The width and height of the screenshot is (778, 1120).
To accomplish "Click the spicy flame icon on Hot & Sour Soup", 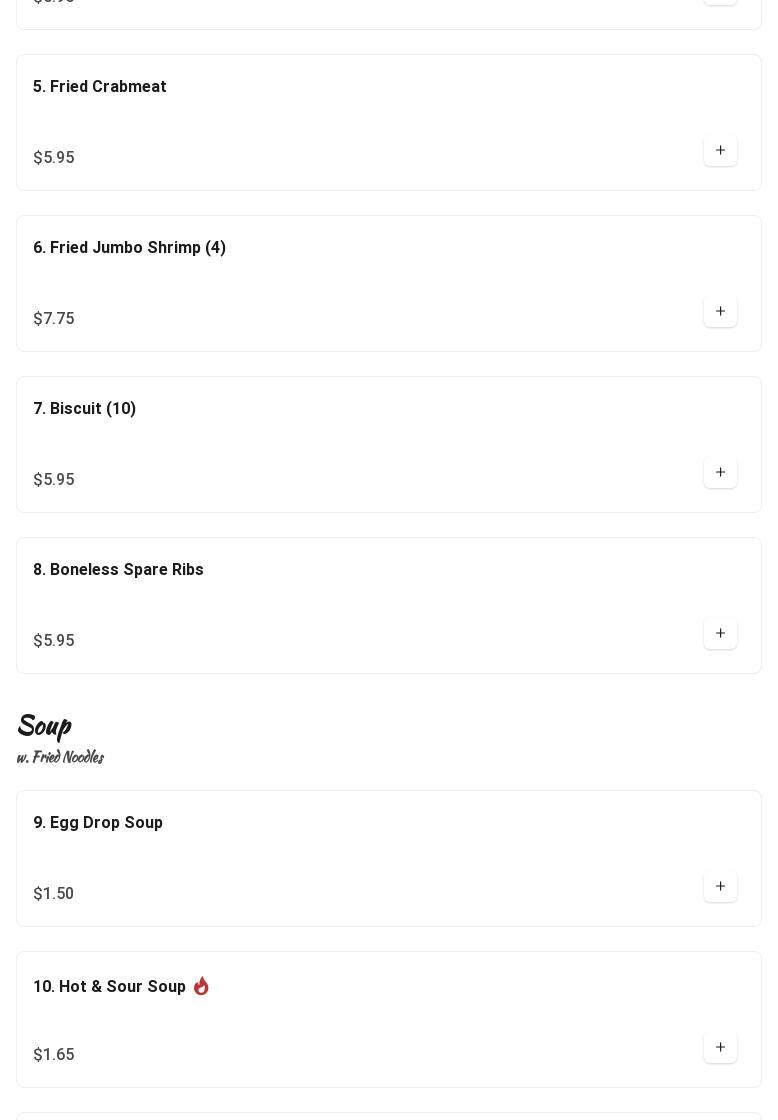I will click(201, 986).
